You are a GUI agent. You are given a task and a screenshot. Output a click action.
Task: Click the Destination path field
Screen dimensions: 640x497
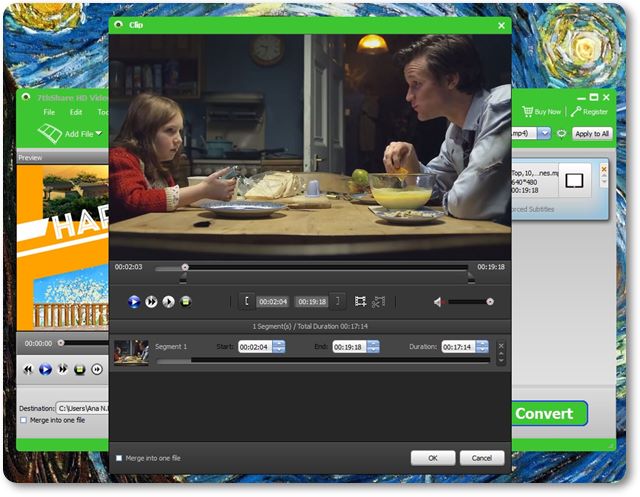[x=82, y=408]
